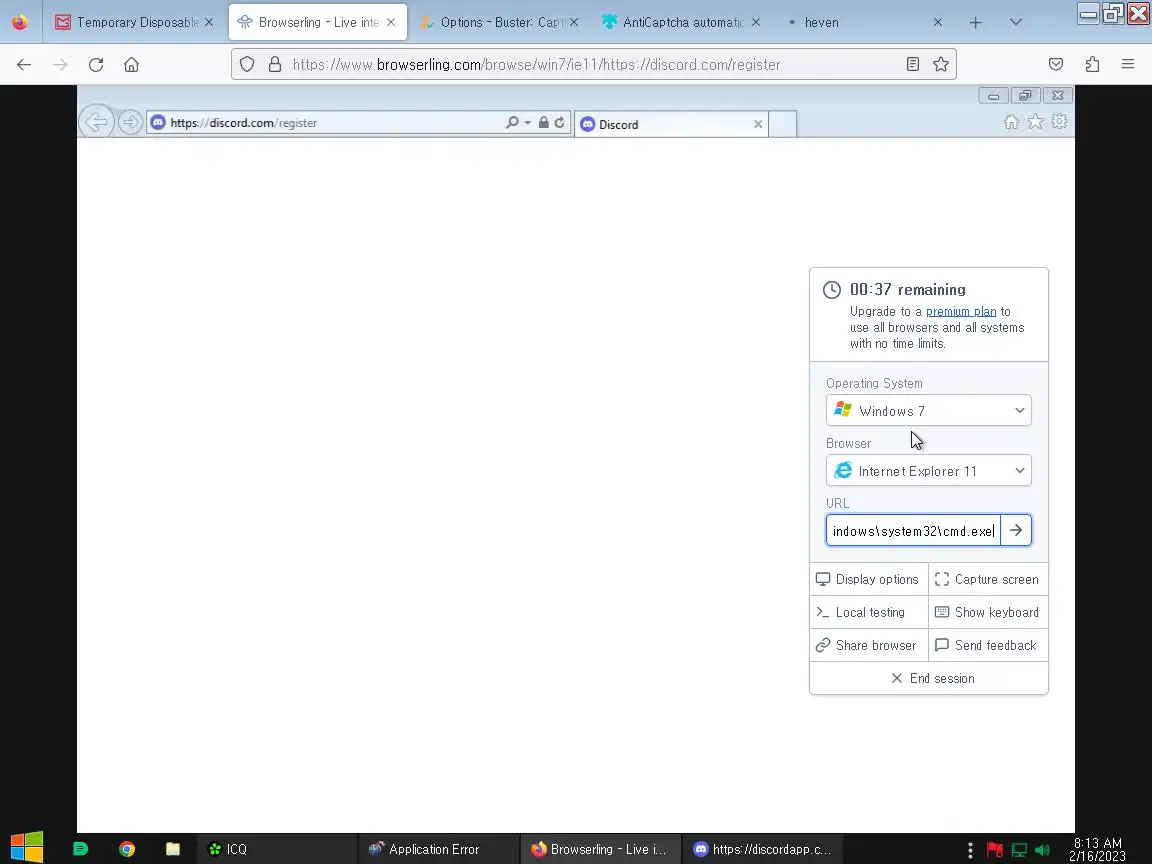This screenshot has height=864, width=1152.
Task: Open the Firefox application menu
Action: tap(1128, 65)
